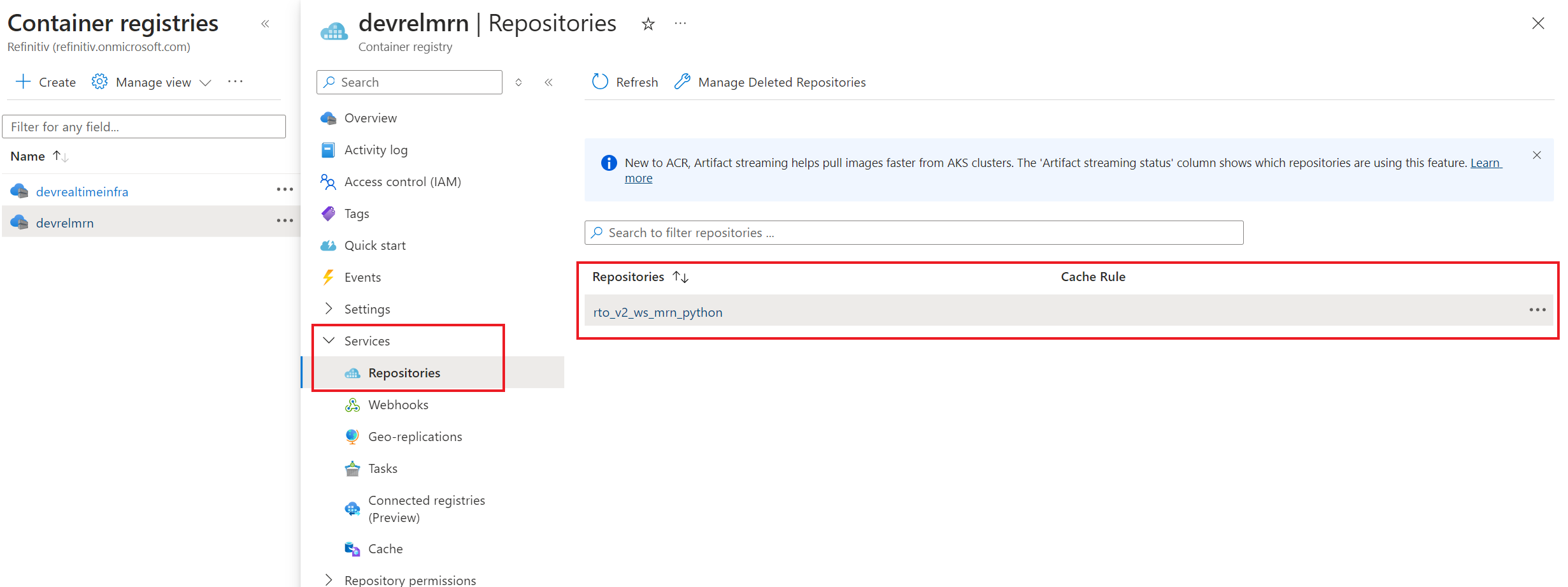
Task: Click the Geo-replications globe icon
Action: [352, 437]
